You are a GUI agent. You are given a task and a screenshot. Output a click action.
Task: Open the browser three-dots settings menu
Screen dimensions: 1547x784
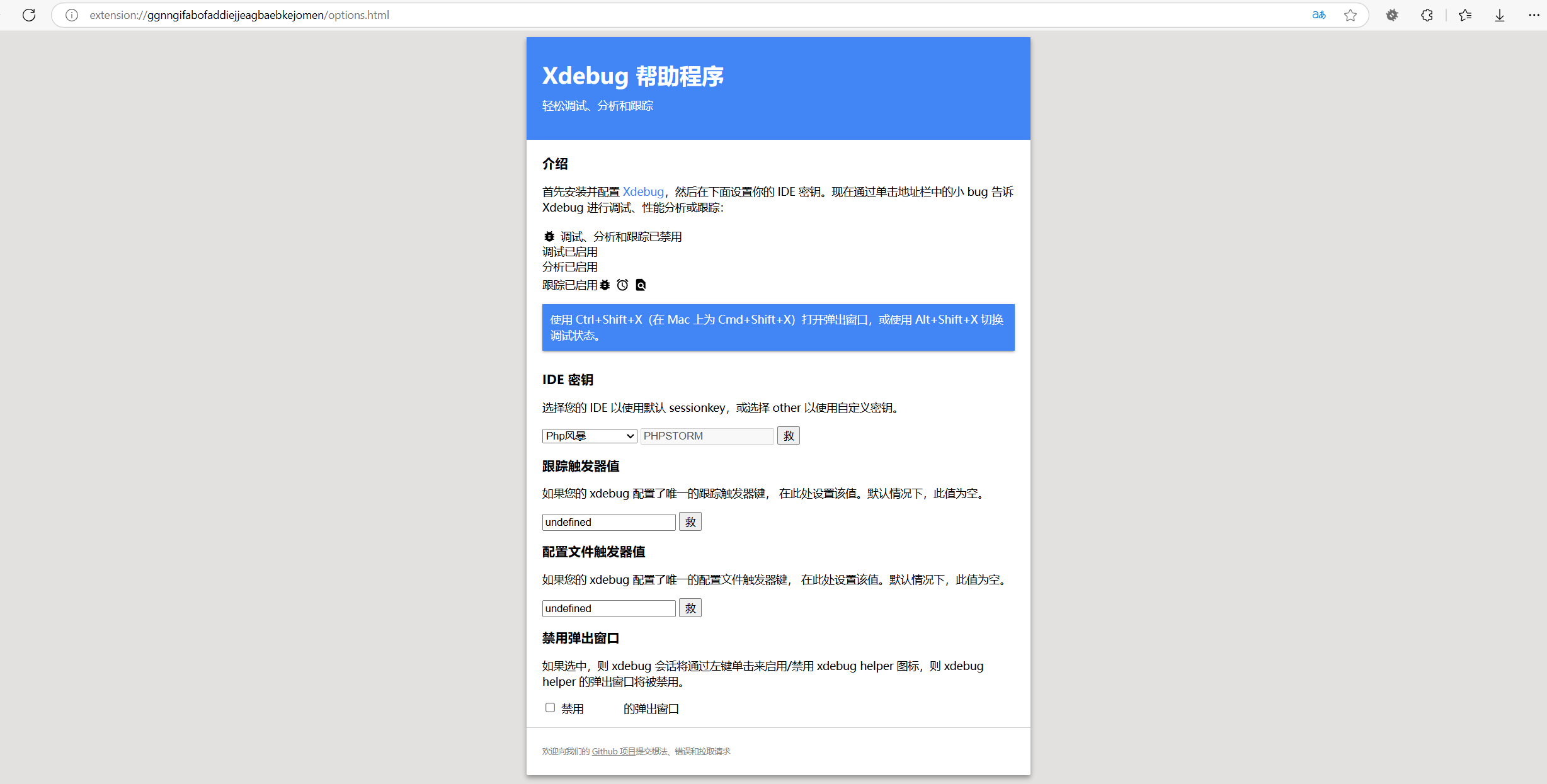[x=1534, y=15]
